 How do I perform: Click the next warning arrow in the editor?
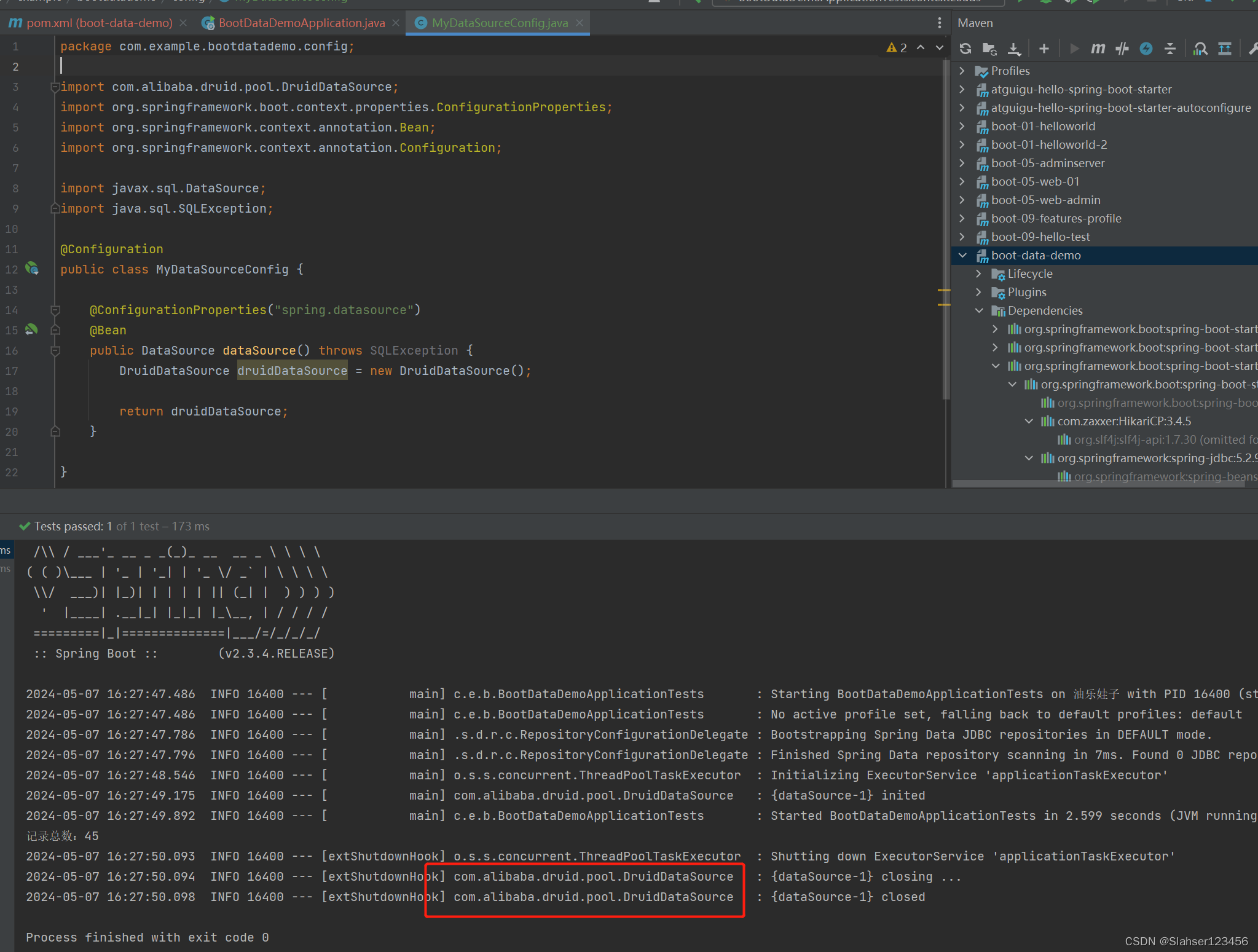[939, 48]
